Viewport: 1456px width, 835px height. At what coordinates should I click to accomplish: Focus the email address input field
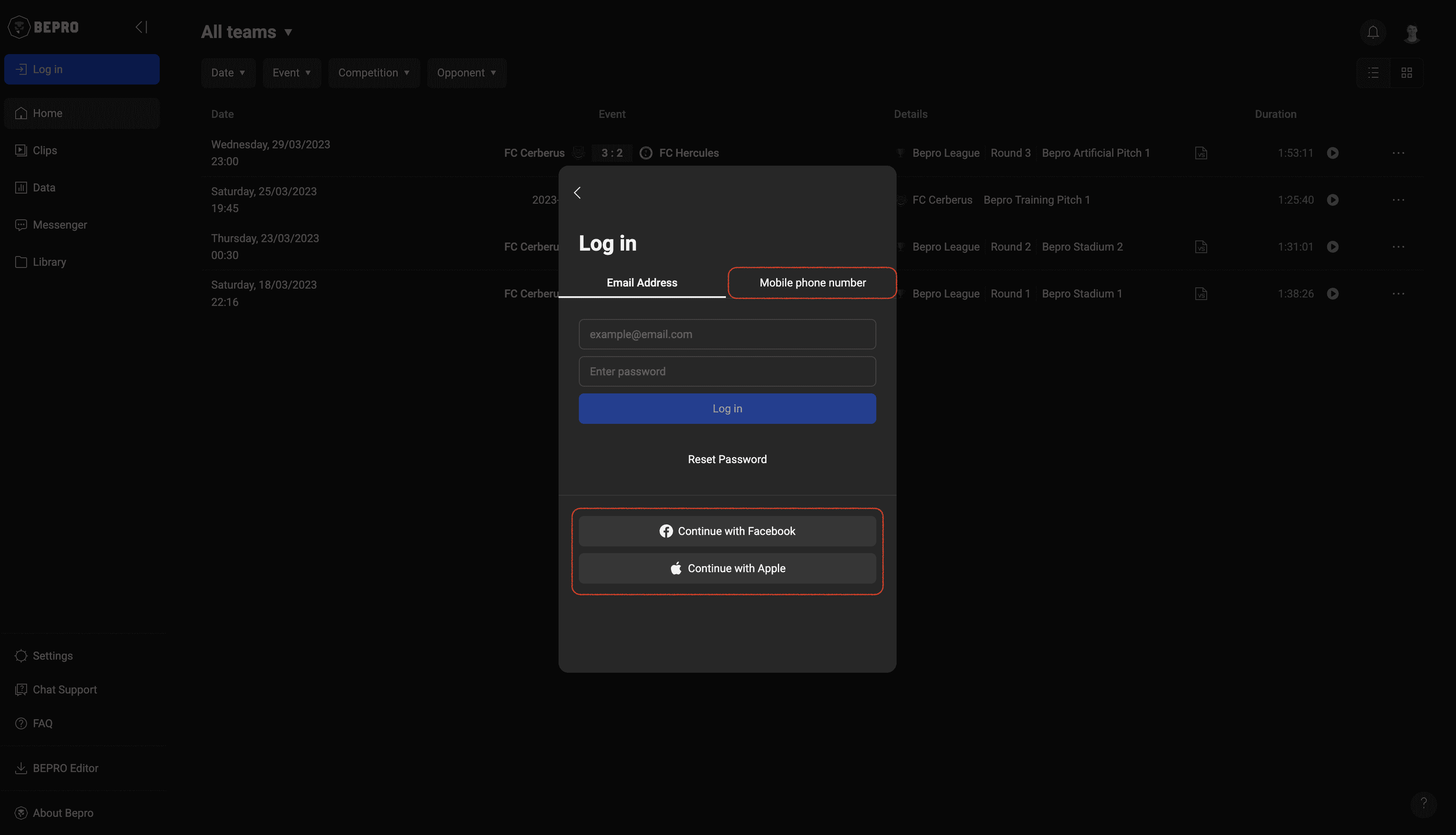(727, 334)
